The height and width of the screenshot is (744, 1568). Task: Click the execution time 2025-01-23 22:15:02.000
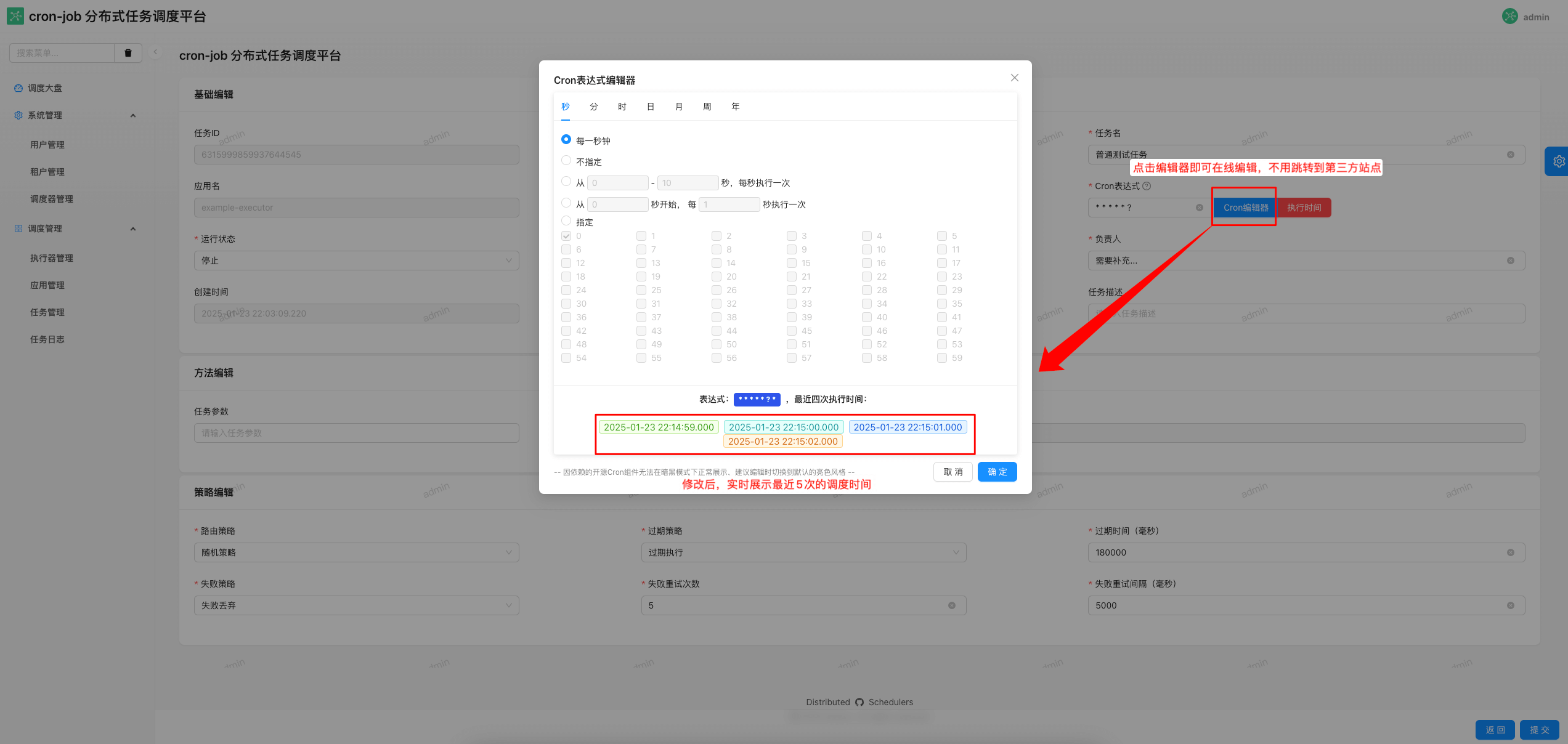point(783,441)
